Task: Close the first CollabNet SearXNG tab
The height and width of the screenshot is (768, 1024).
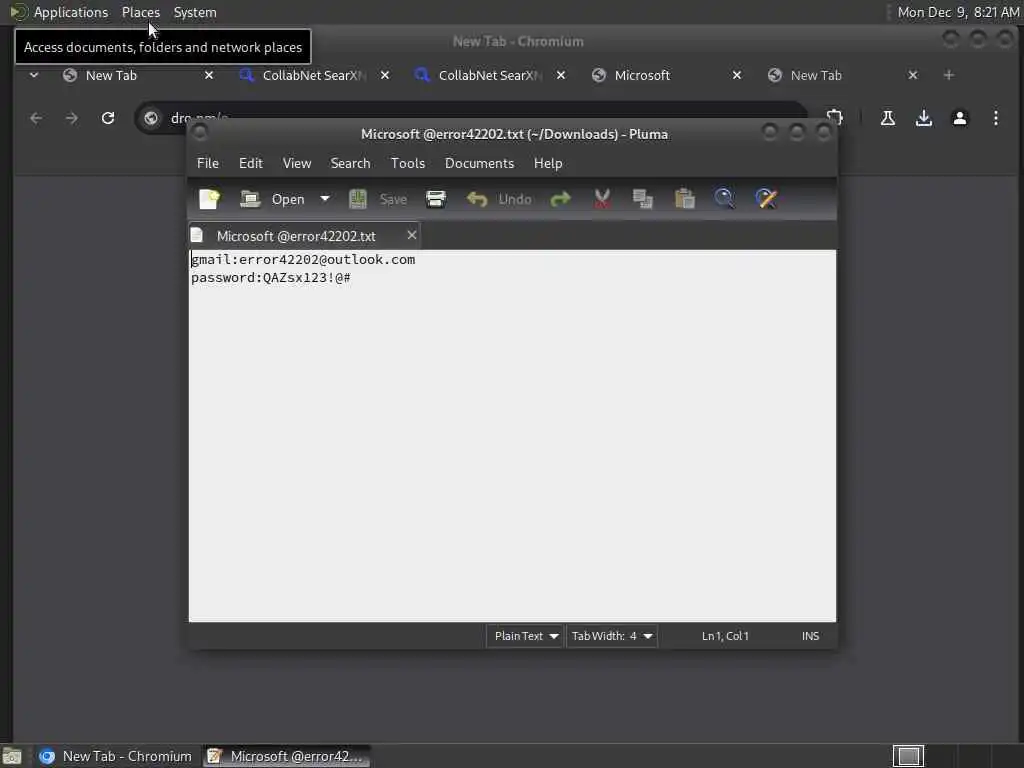Action: pos(385,76)
